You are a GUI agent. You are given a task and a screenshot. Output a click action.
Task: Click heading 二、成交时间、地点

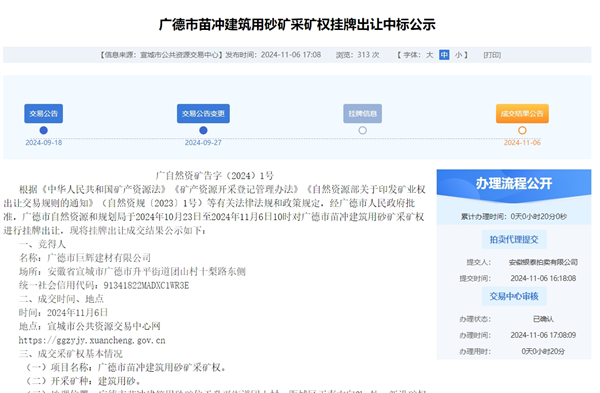(61, 299)
